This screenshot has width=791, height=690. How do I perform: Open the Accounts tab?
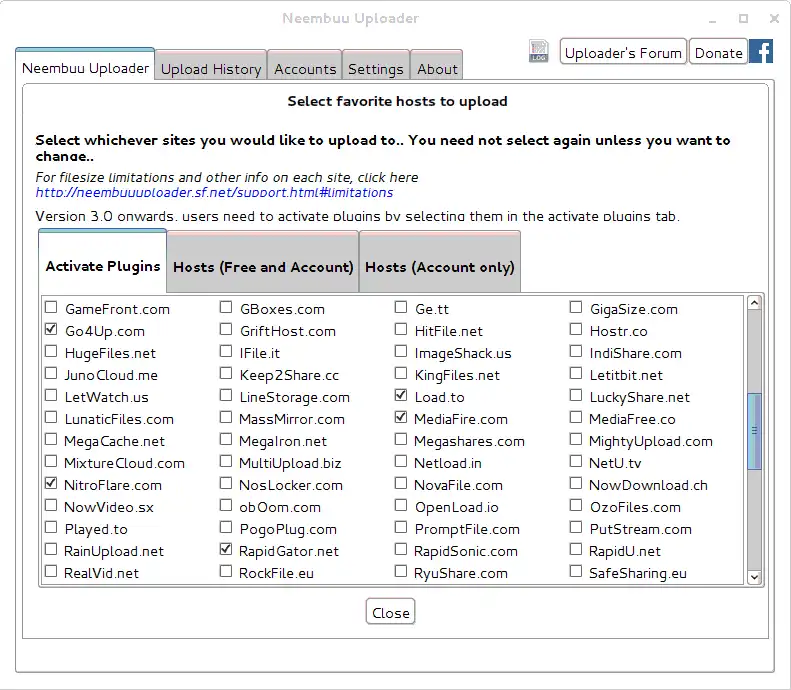click(x=305, y=69)
